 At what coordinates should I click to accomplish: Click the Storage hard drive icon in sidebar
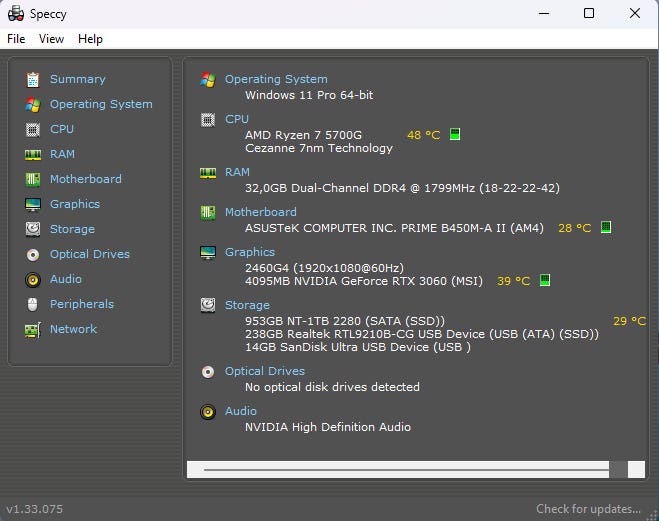click(33, 229)
